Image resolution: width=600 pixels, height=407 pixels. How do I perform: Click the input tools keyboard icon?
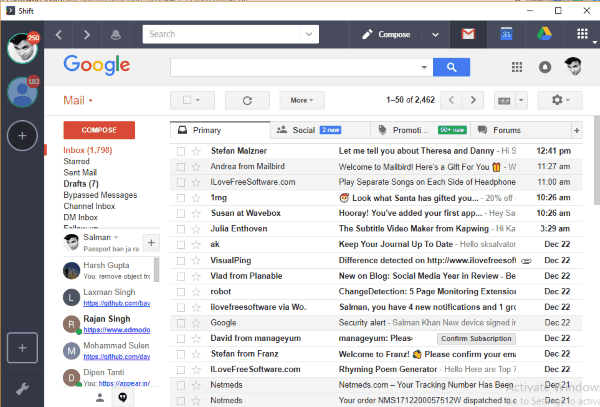pos(504,101)
